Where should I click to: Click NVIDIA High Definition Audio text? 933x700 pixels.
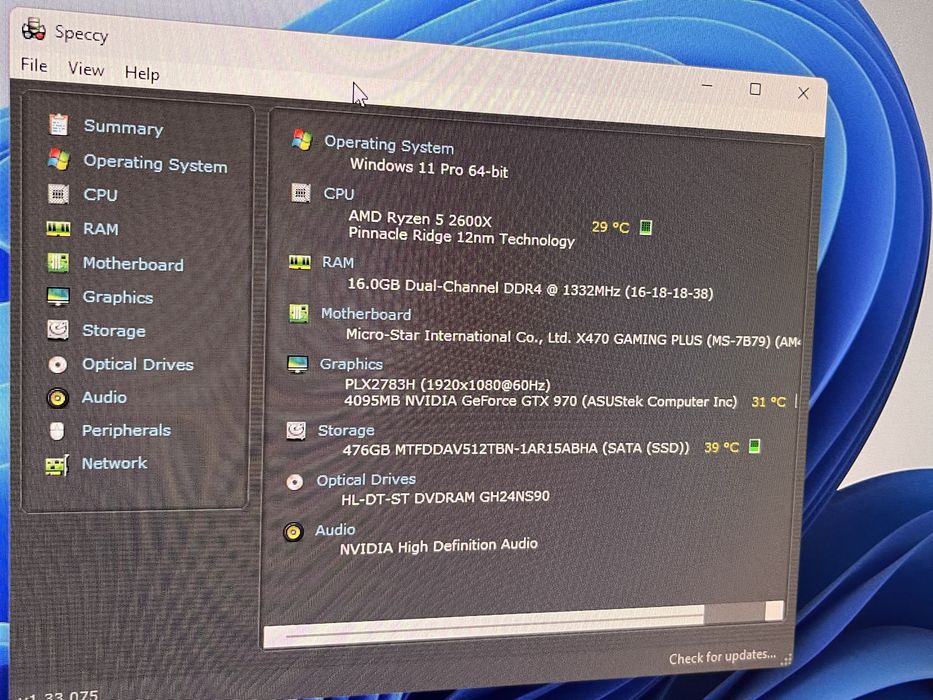pos(439,546)
